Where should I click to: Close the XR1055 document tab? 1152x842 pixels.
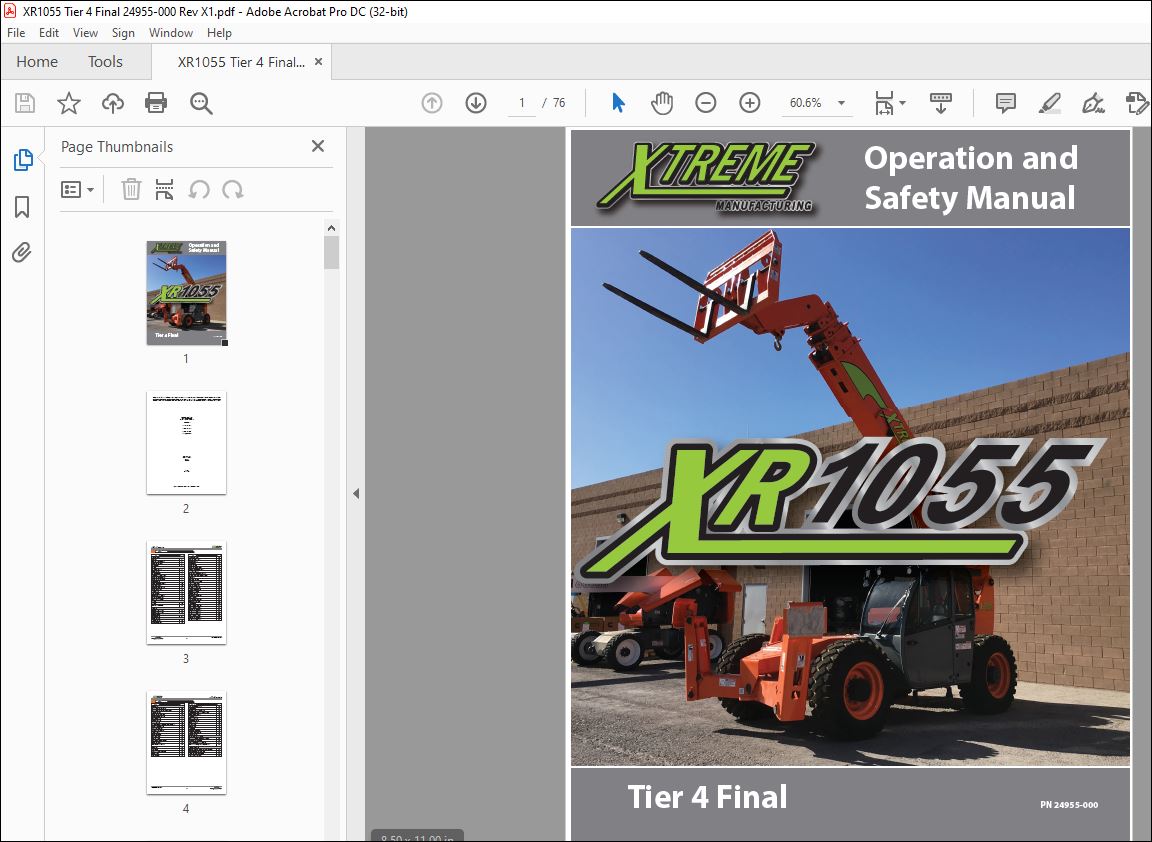(x=318, y=62)
